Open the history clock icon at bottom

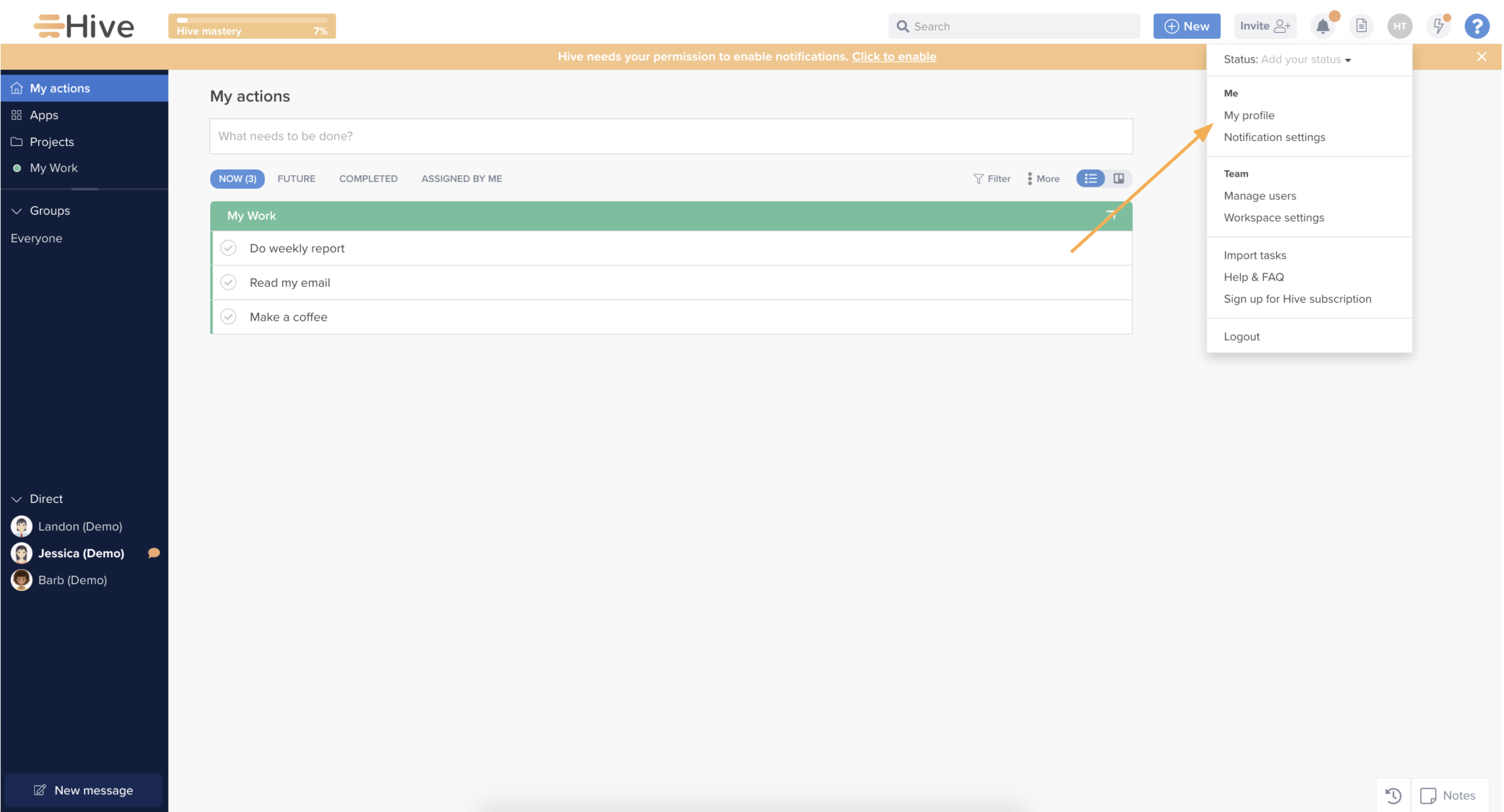[x=1394, y=796]
